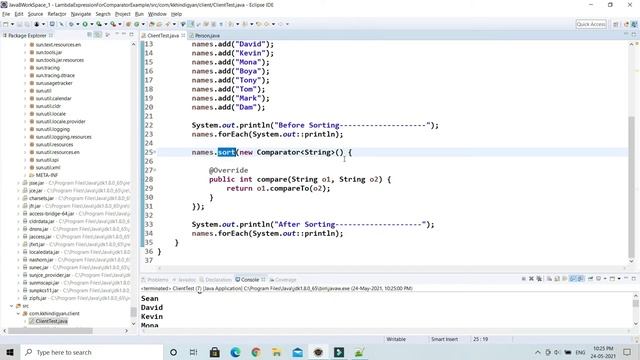
Task: Click the green Run toolbar button
Action: 85,24
